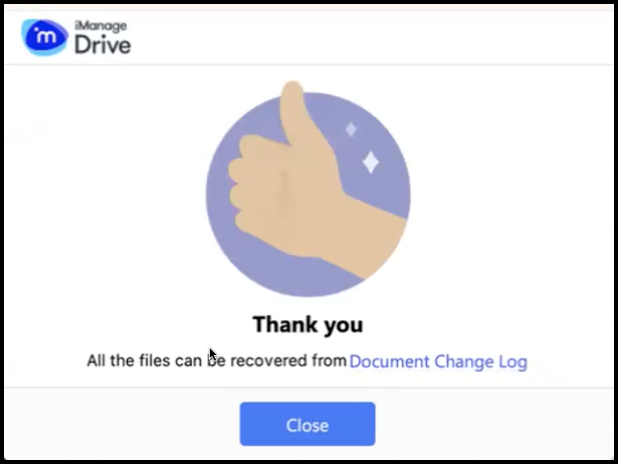Click the 'All the files can be recovered' text
Image resolution: width=618 pixels, height=464 pixels.
216,360
